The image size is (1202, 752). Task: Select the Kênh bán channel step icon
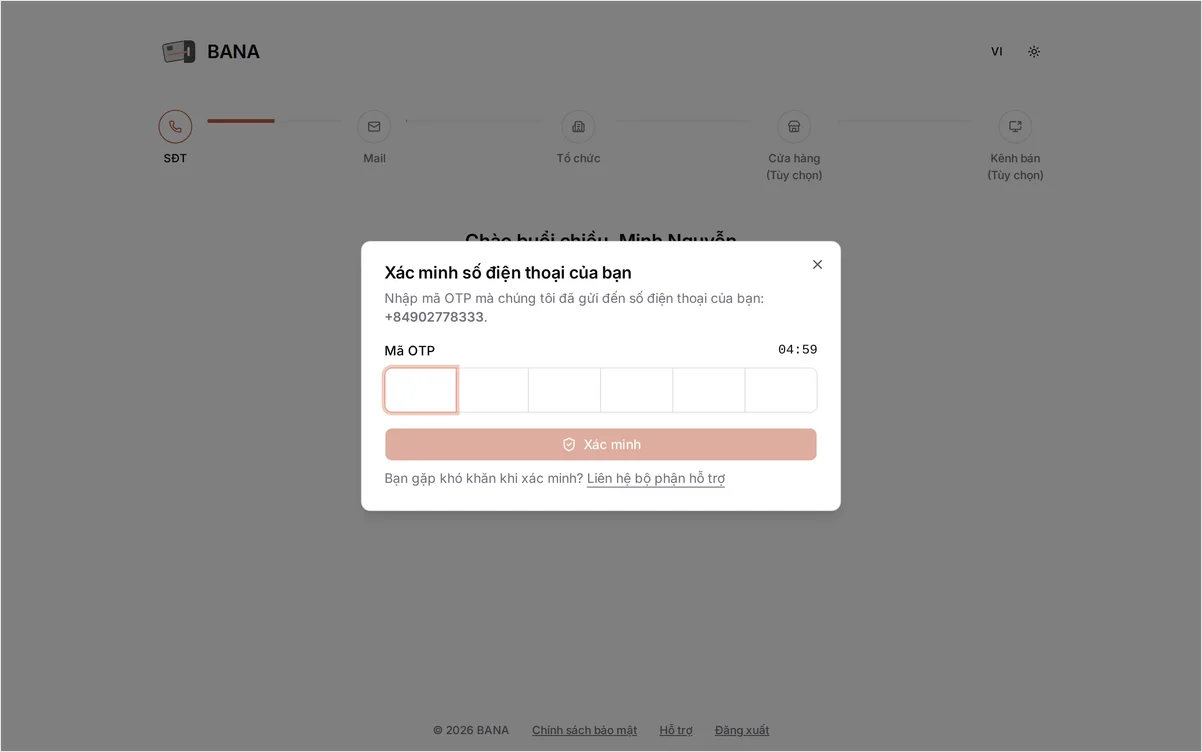click(x=1015, y=127)
